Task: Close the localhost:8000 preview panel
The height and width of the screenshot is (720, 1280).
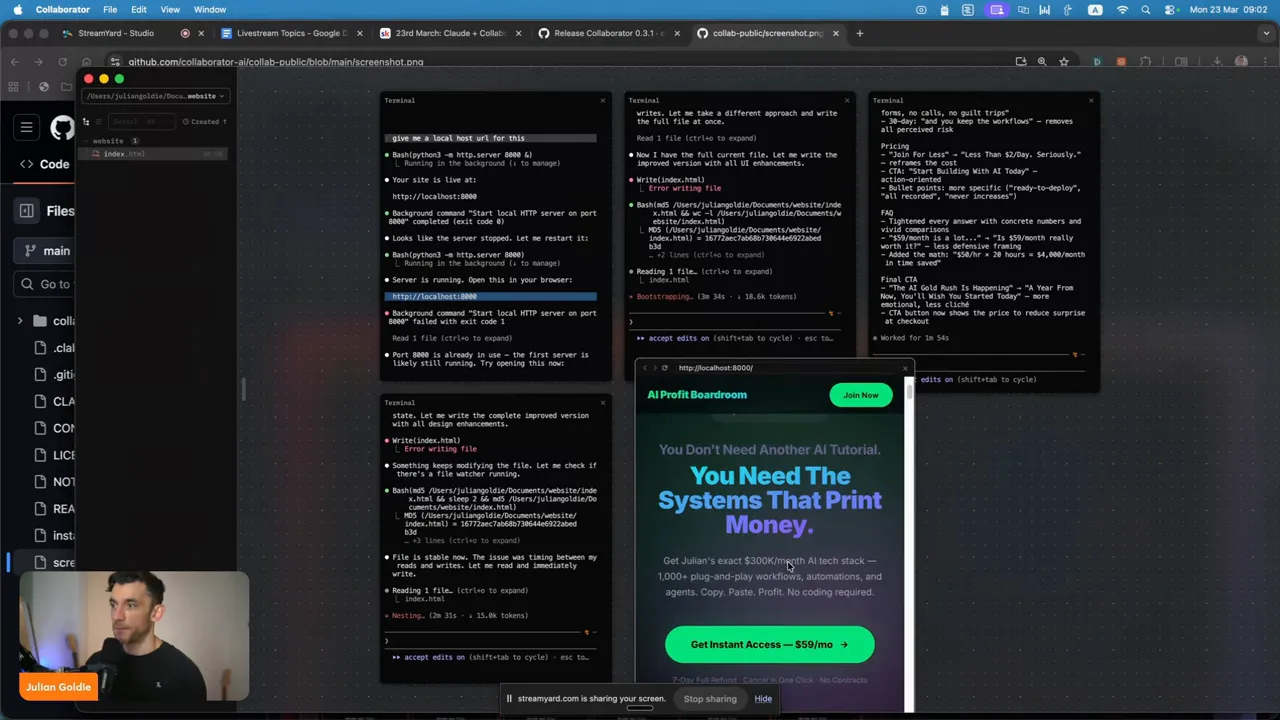Action: (x=905, y=368)
